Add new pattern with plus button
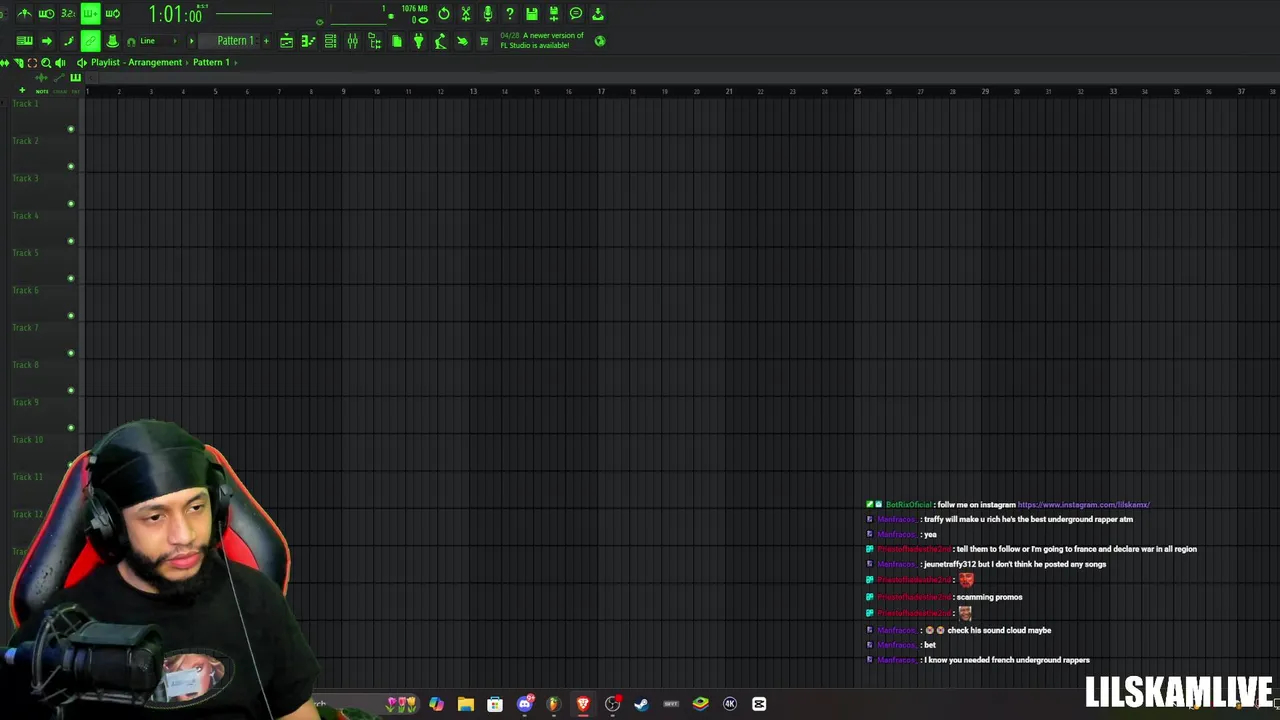 [266, 41]
